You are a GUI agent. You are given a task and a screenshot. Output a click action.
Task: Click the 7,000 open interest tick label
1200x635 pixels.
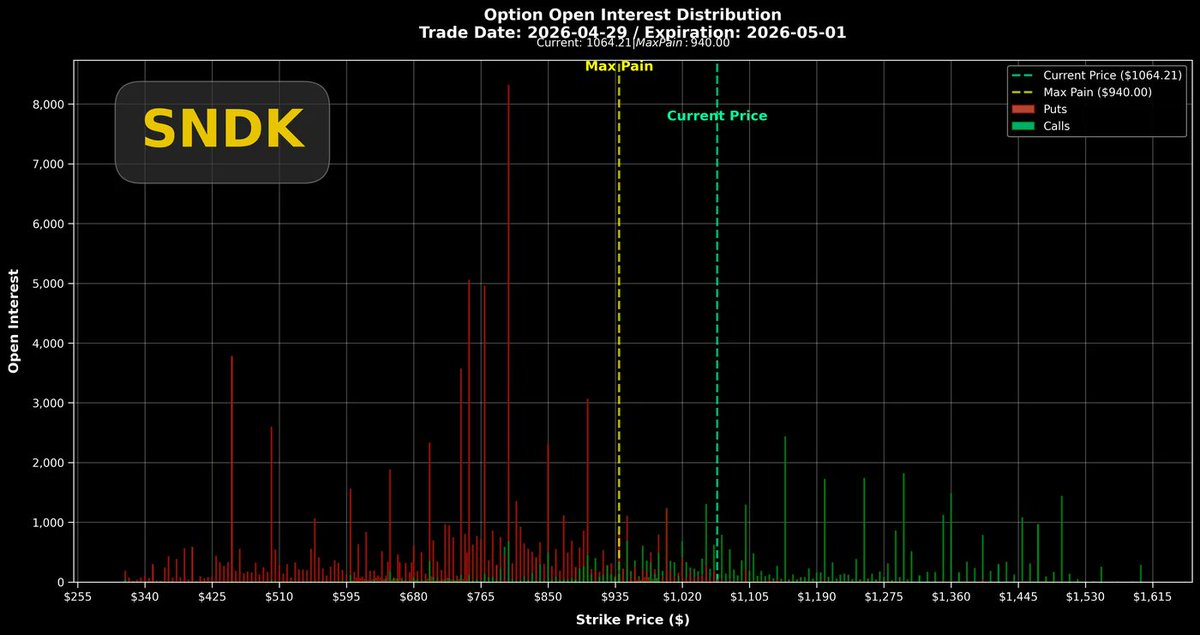[48, 164]
